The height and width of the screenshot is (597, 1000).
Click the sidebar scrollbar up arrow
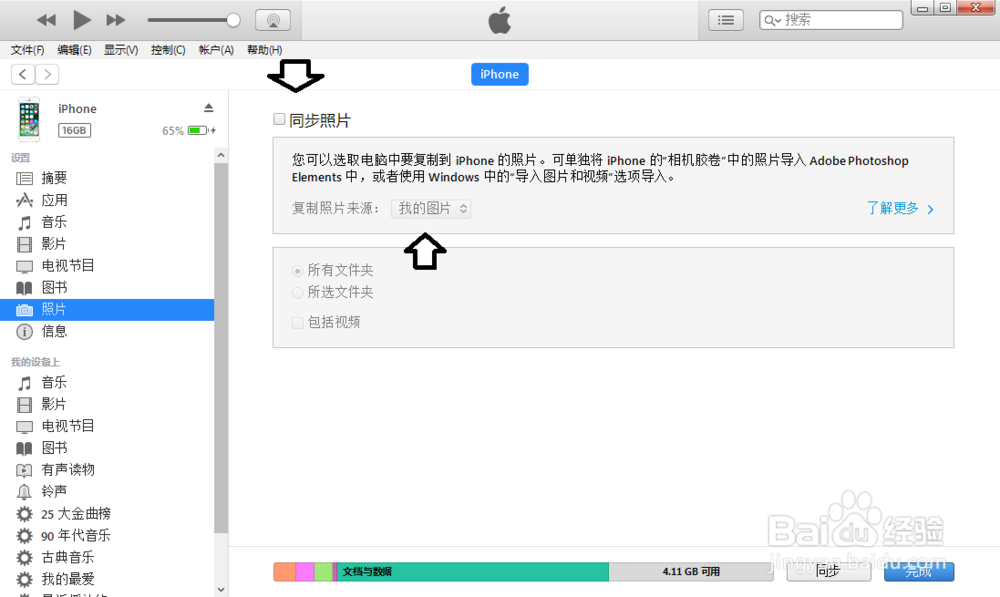(x=221, y=155)
